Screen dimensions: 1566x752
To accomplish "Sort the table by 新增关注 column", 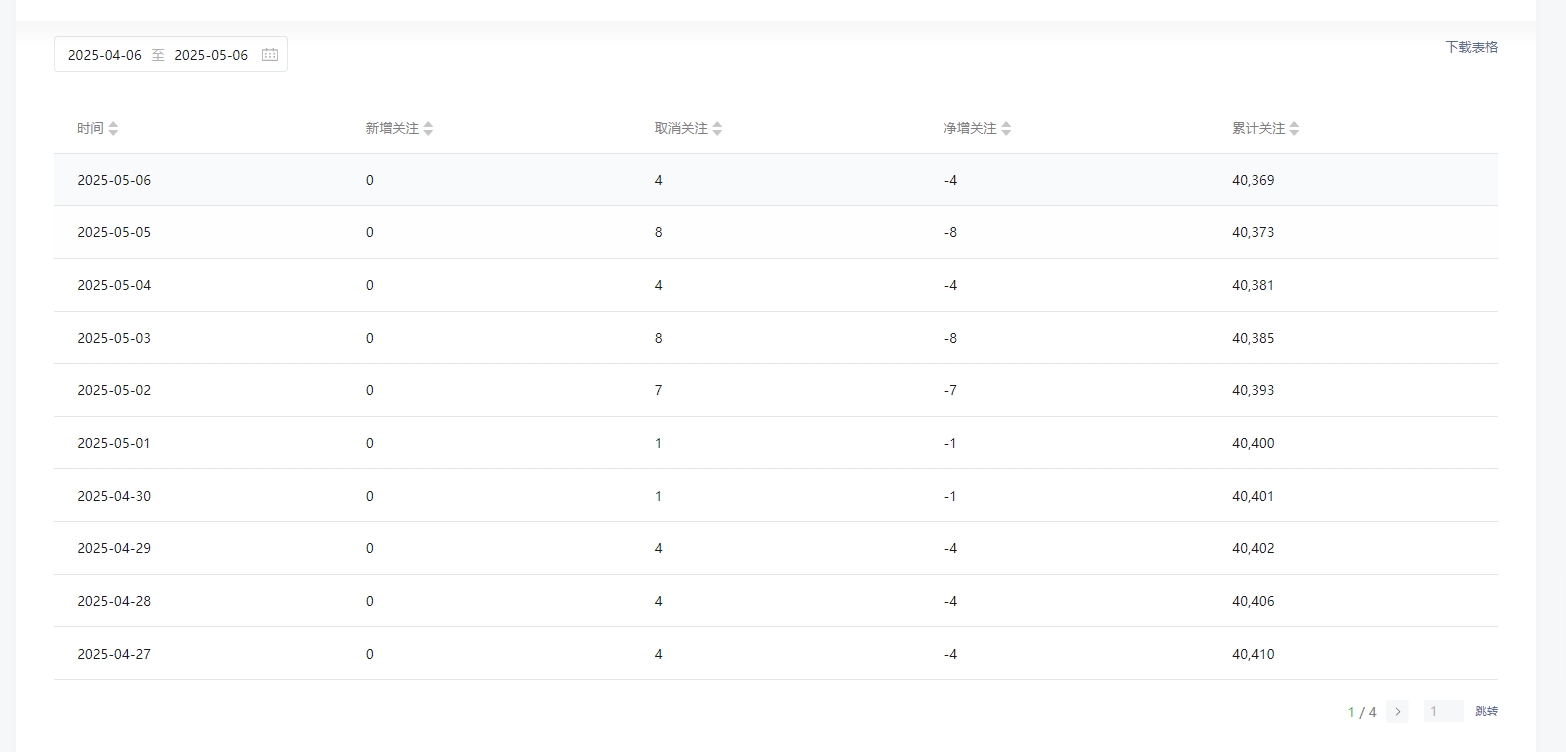I will [x=428, y=129].
